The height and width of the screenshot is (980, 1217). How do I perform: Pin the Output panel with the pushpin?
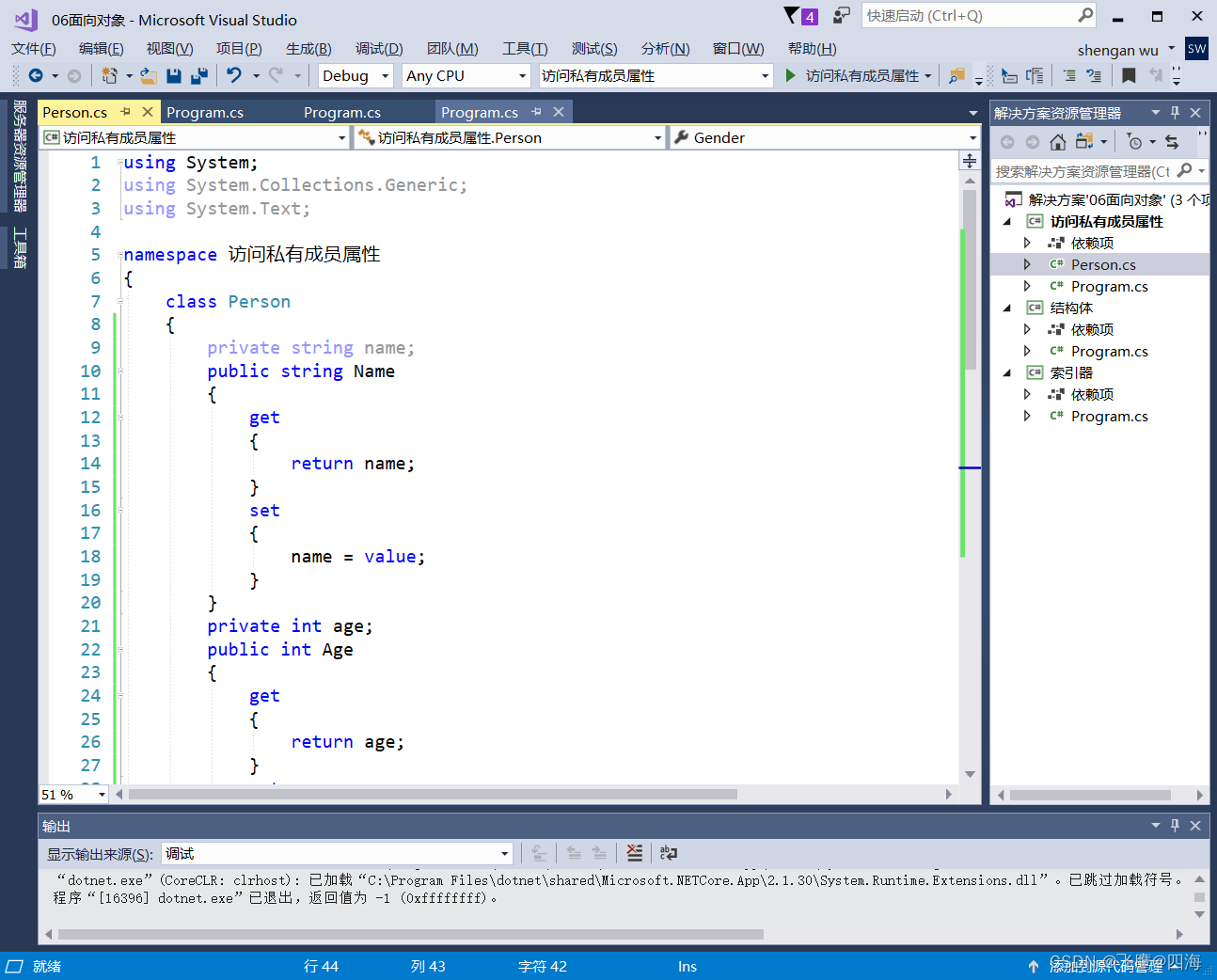coord(1175,826)
